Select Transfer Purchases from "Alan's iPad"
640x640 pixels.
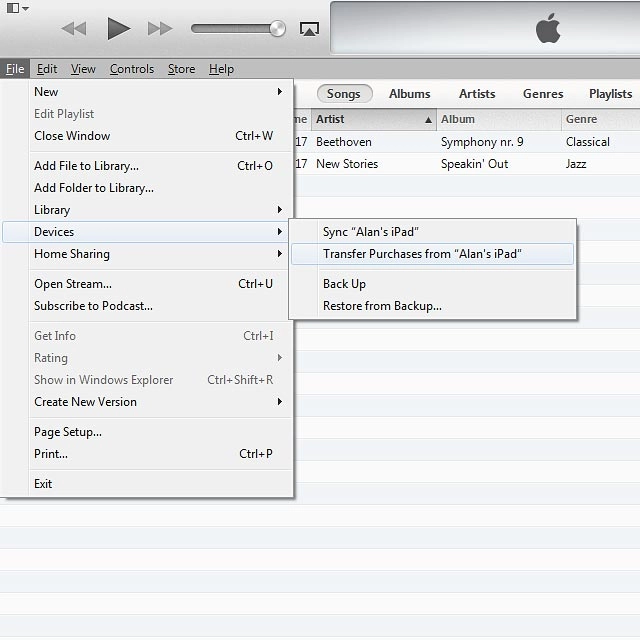[x=422, y=254]
